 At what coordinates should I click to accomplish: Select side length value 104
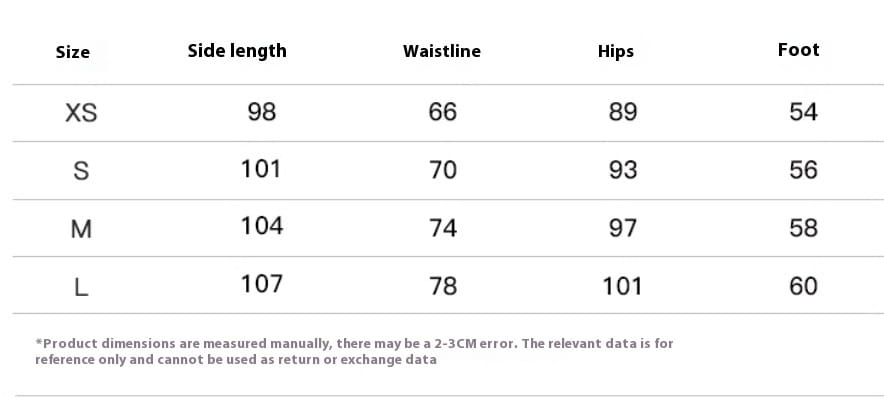coord(262,225)
